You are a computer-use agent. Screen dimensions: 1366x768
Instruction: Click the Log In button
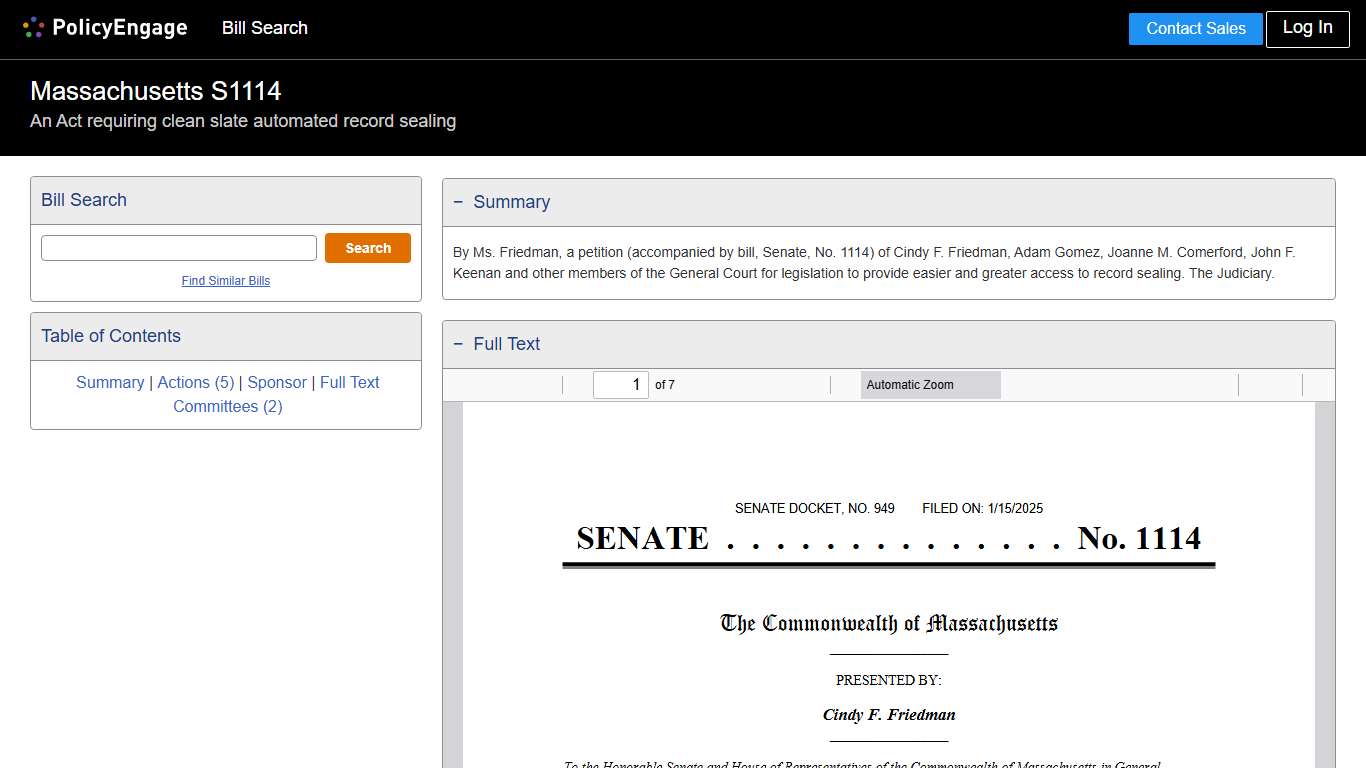[x=1307, y=28]
